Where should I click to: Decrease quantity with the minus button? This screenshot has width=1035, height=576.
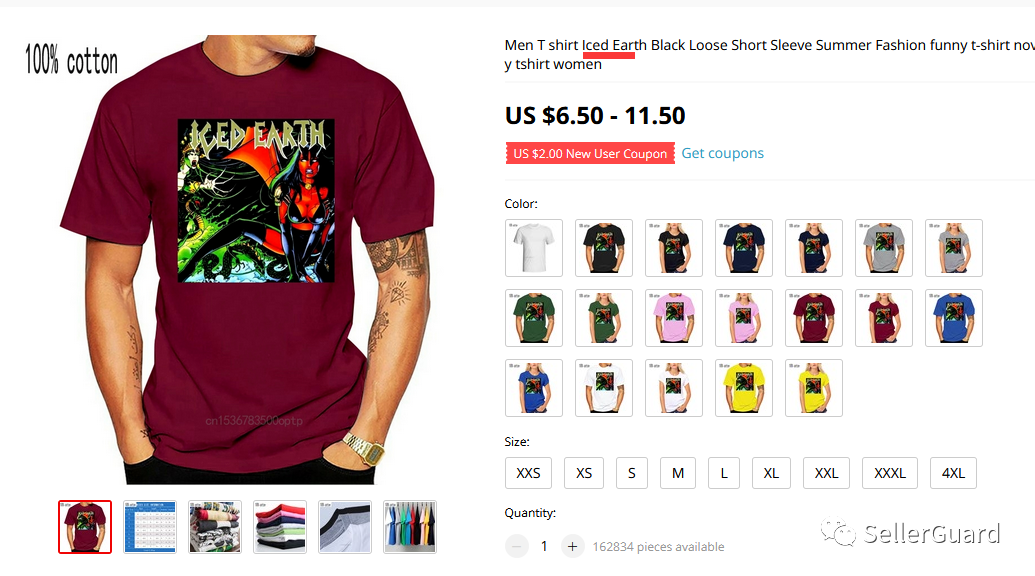tap(516, 546)
